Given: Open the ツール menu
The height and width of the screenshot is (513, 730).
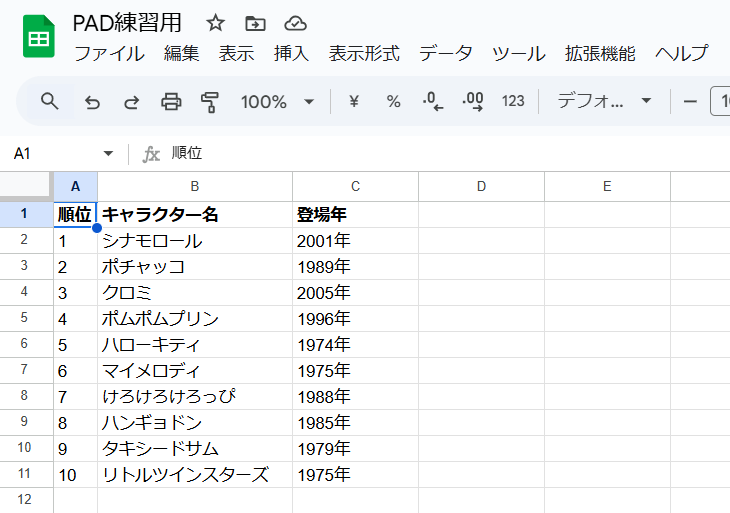Looking at the screenshot, I should 519,54.
